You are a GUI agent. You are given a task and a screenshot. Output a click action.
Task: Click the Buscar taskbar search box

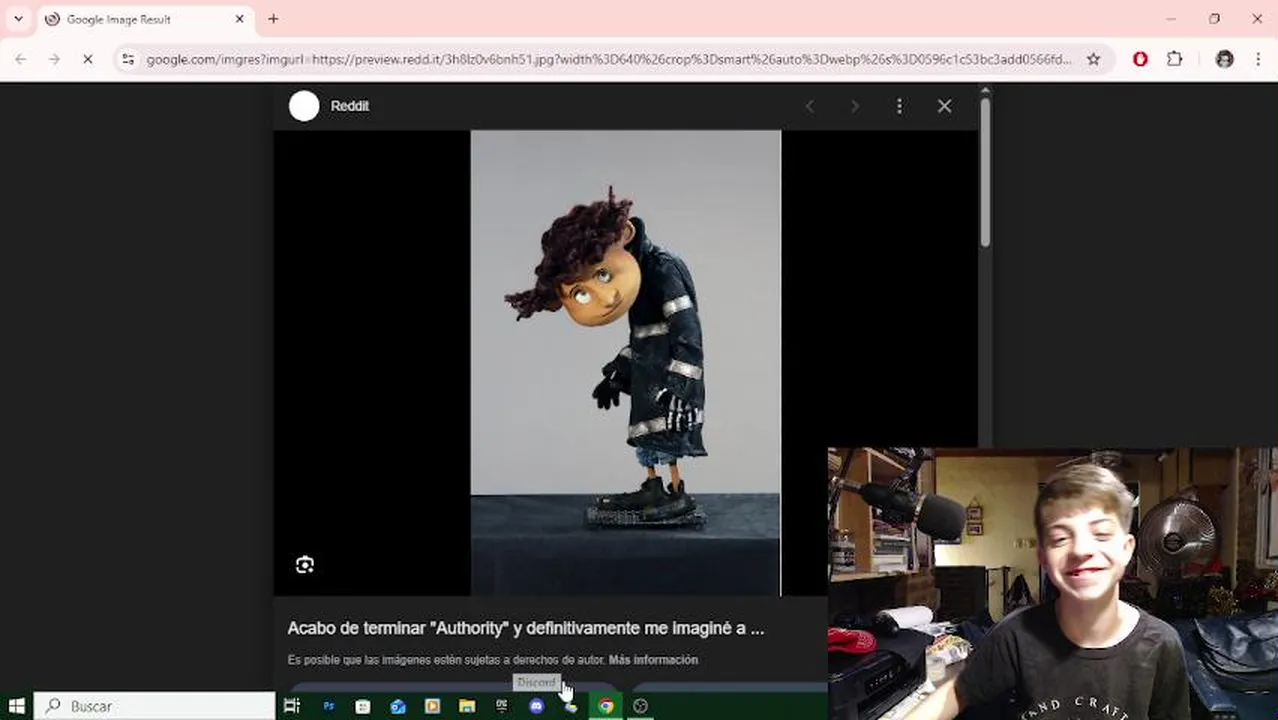click(x=155, y=706)
